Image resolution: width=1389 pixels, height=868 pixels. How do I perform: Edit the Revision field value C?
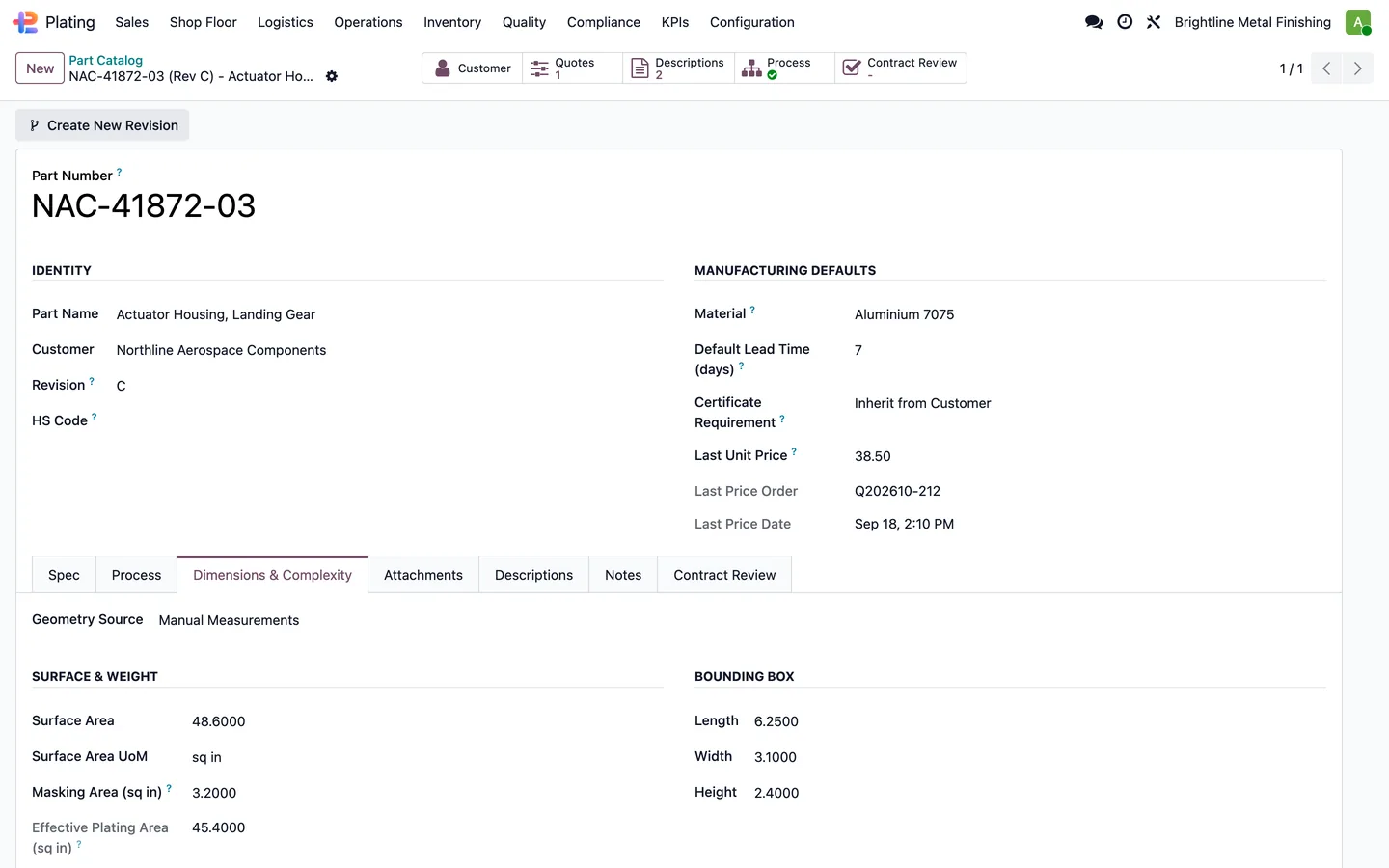pos(390,386)
